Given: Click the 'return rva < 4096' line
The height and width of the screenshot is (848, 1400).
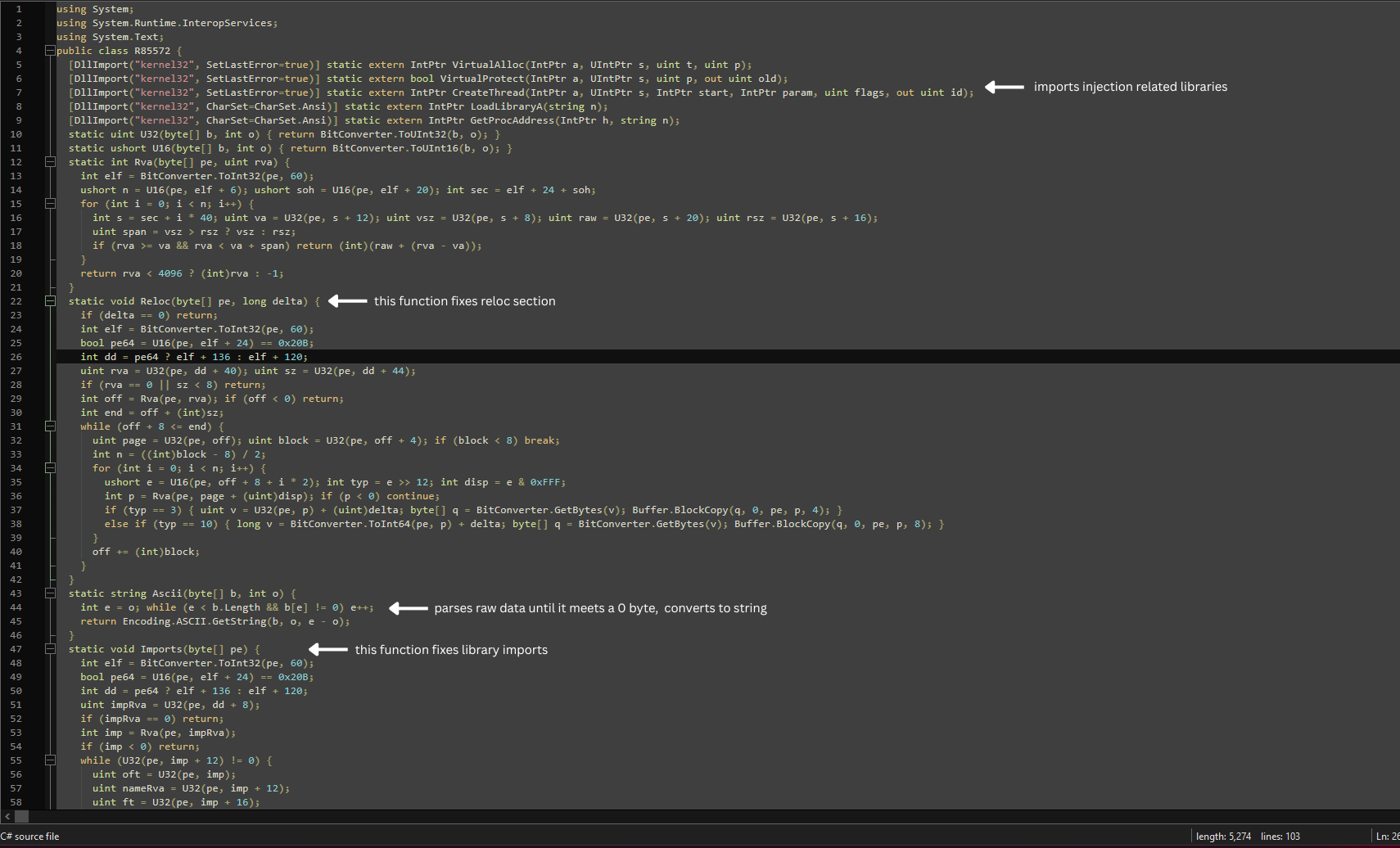Looking at the screenshot, I should pyautogui.click(x=182, y=273).
